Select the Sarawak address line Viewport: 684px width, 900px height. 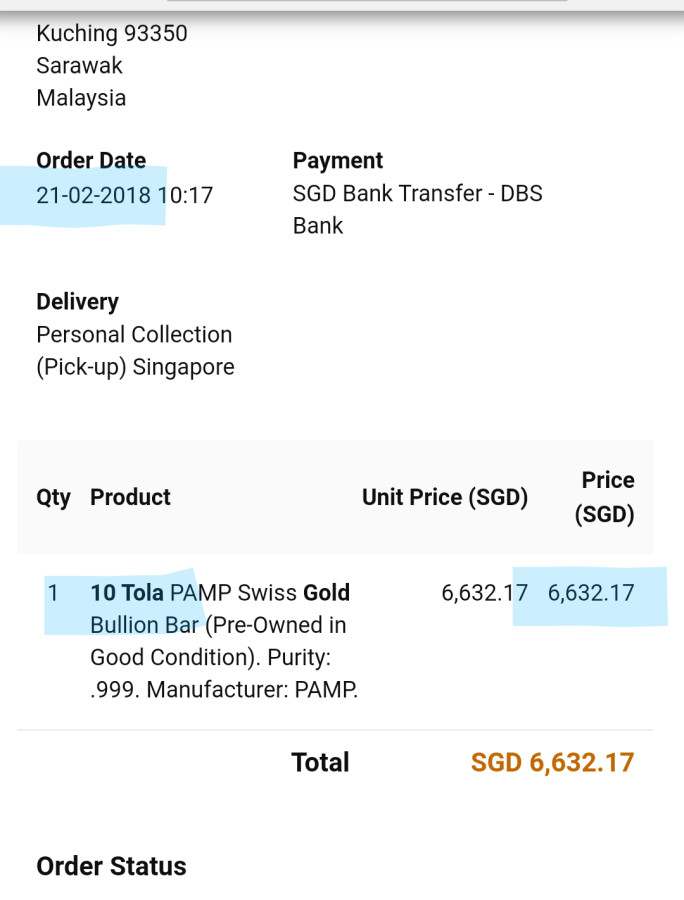tap(80, 66)
